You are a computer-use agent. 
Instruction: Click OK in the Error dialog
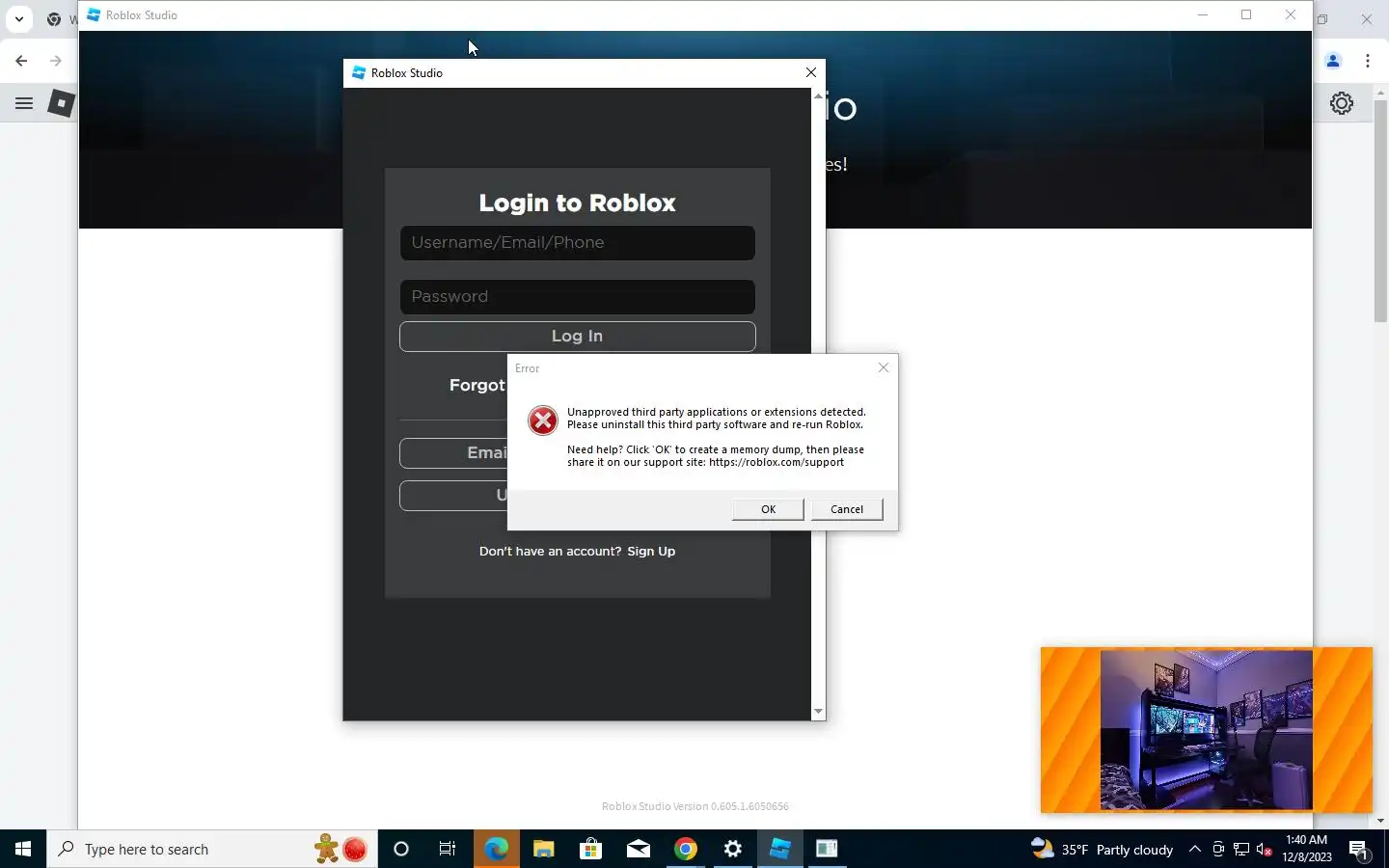click(x=768, y=509)
